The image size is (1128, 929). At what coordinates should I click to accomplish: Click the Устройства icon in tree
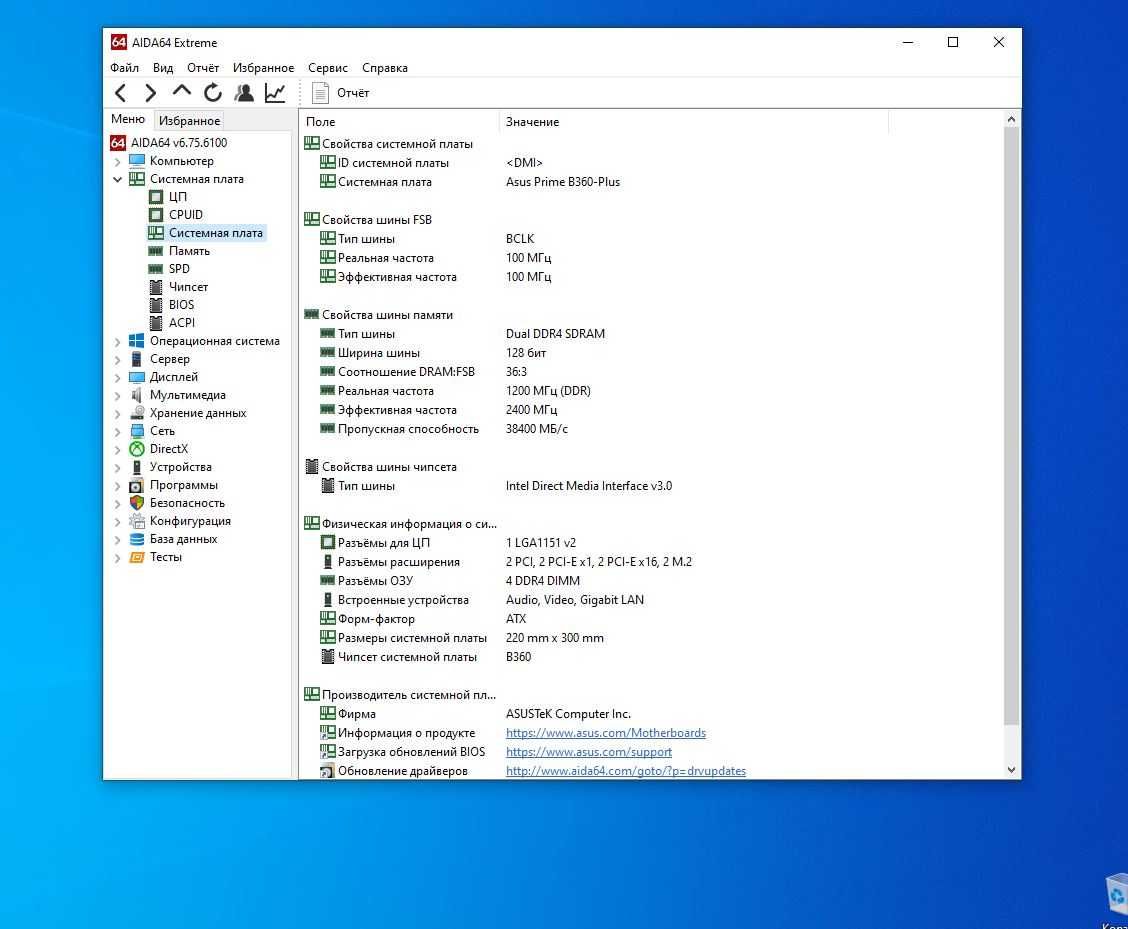click(x=137, y=466)
